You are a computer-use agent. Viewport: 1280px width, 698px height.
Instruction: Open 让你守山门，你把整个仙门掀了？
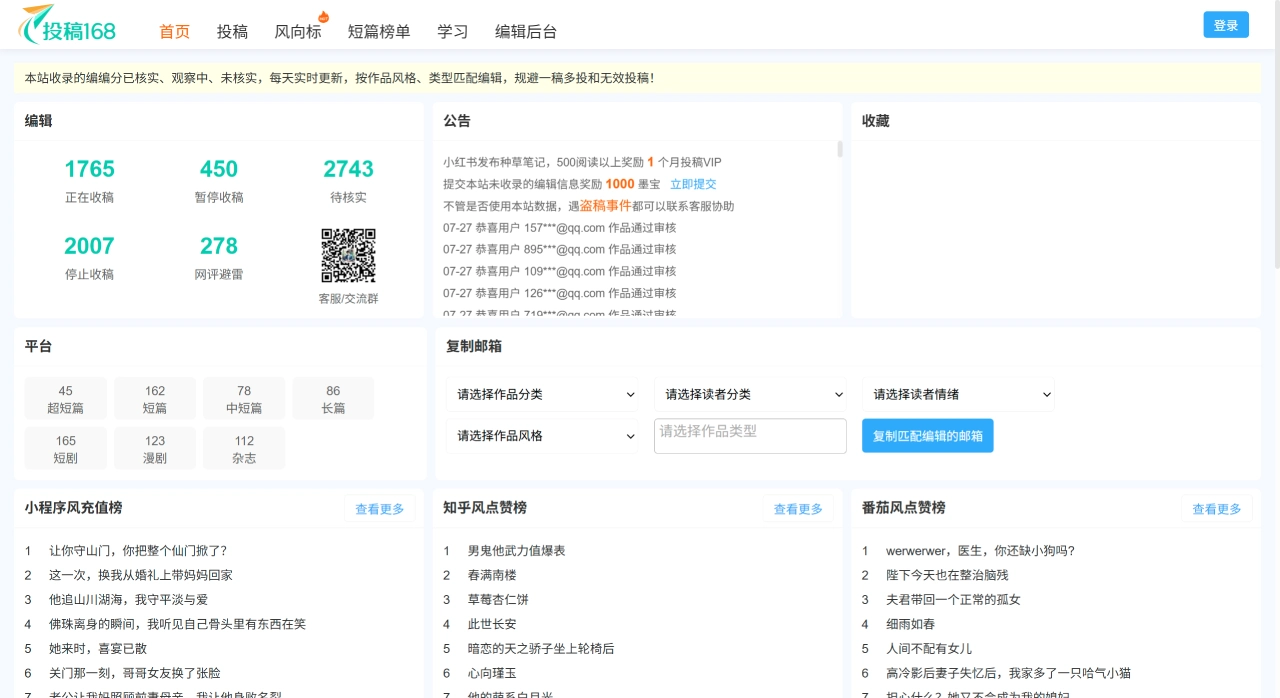pyautogui.click(x=138, y=551)
